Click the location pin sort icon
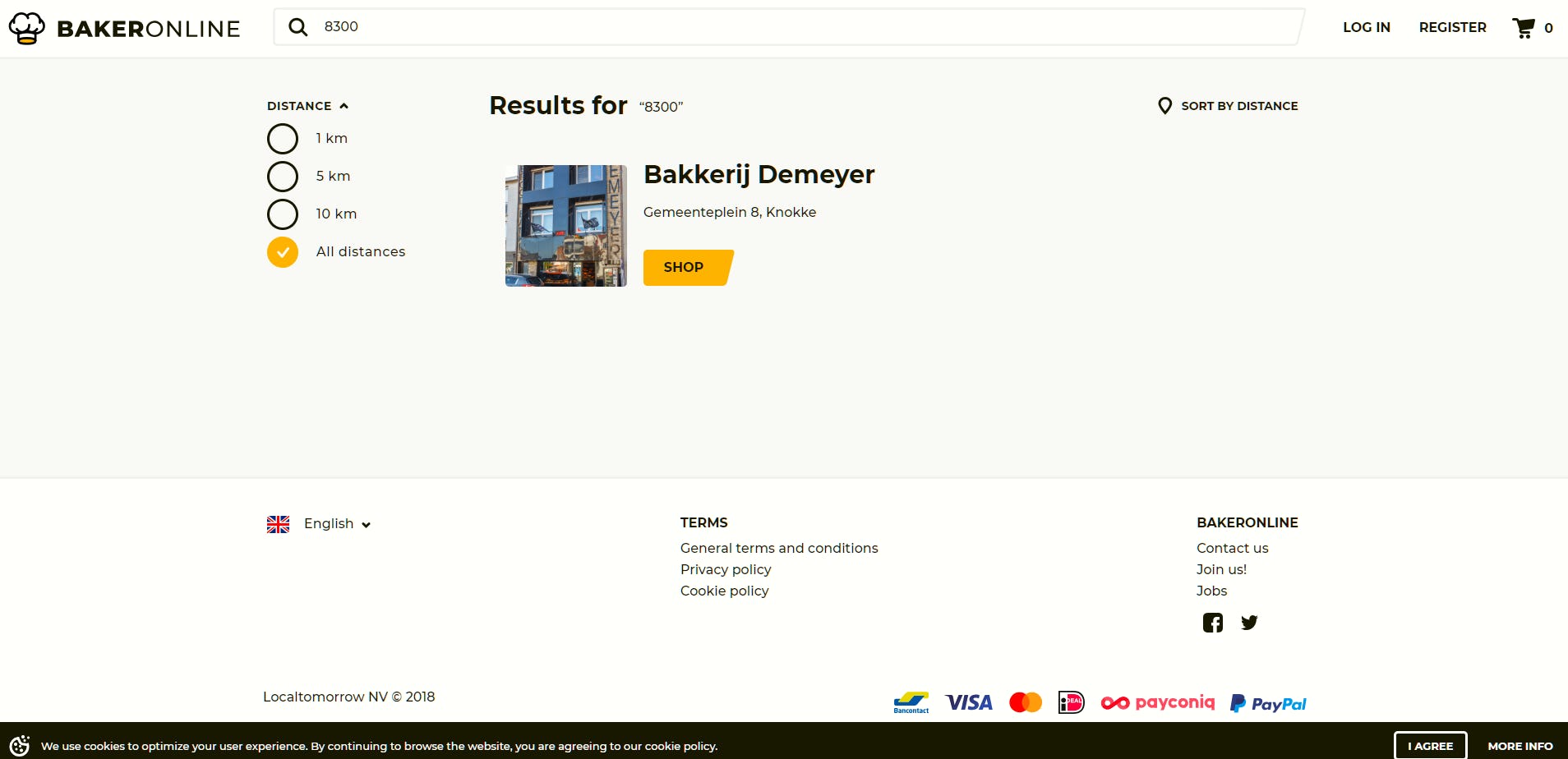 point(1164,106)
